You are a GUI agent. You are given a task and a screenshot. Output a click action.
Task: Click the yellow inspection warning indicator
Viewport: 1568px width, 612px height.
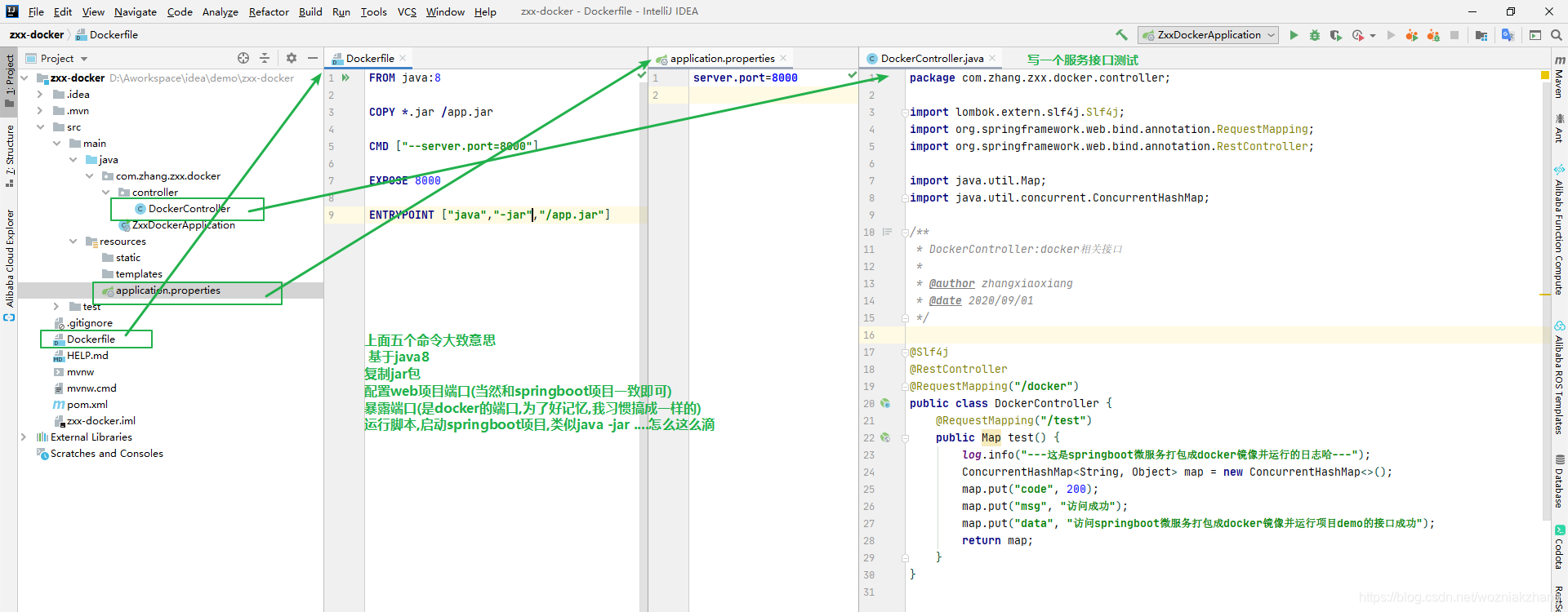point(1545,75)
